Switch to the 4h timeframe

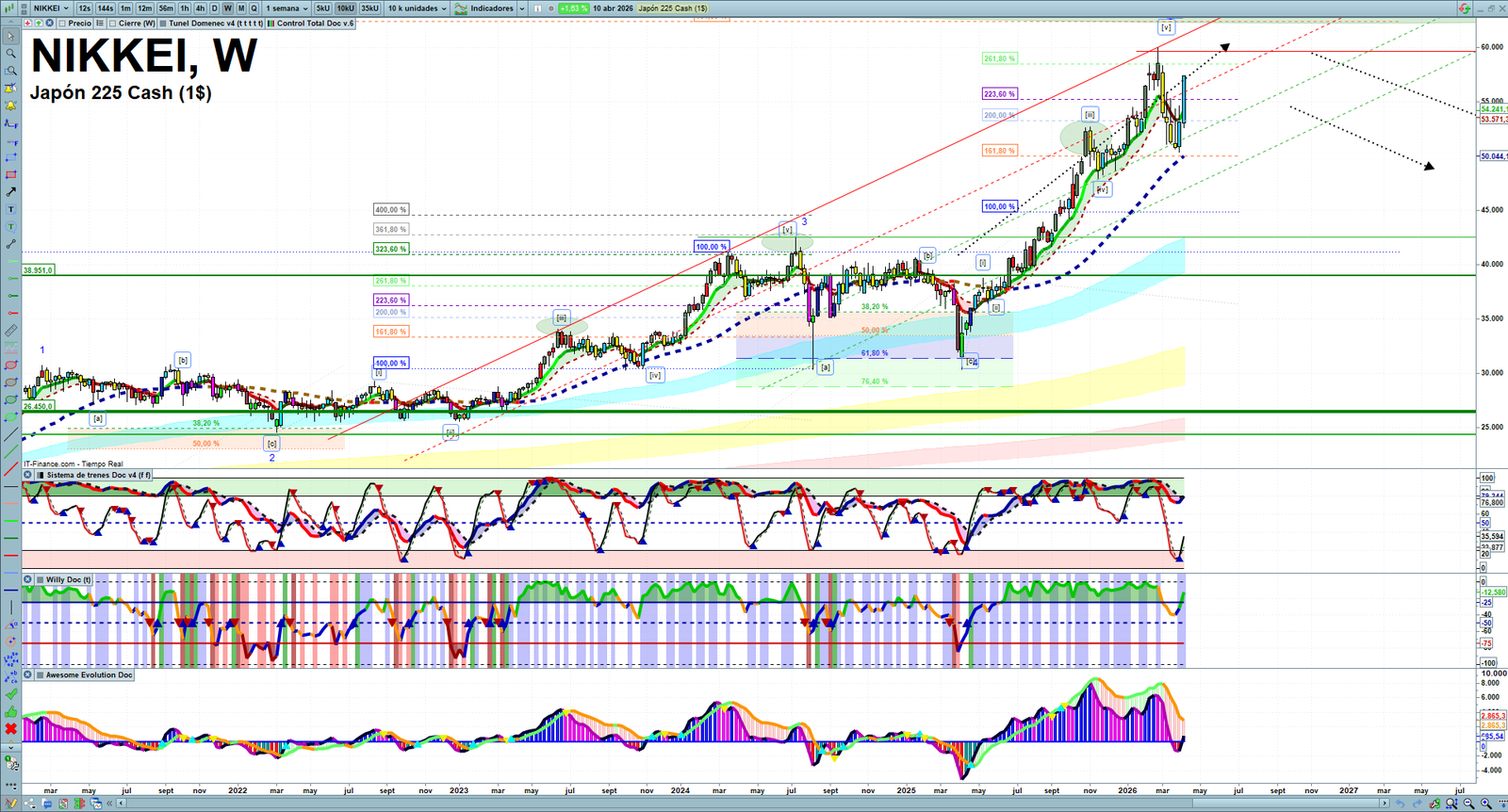coord(200,8)
